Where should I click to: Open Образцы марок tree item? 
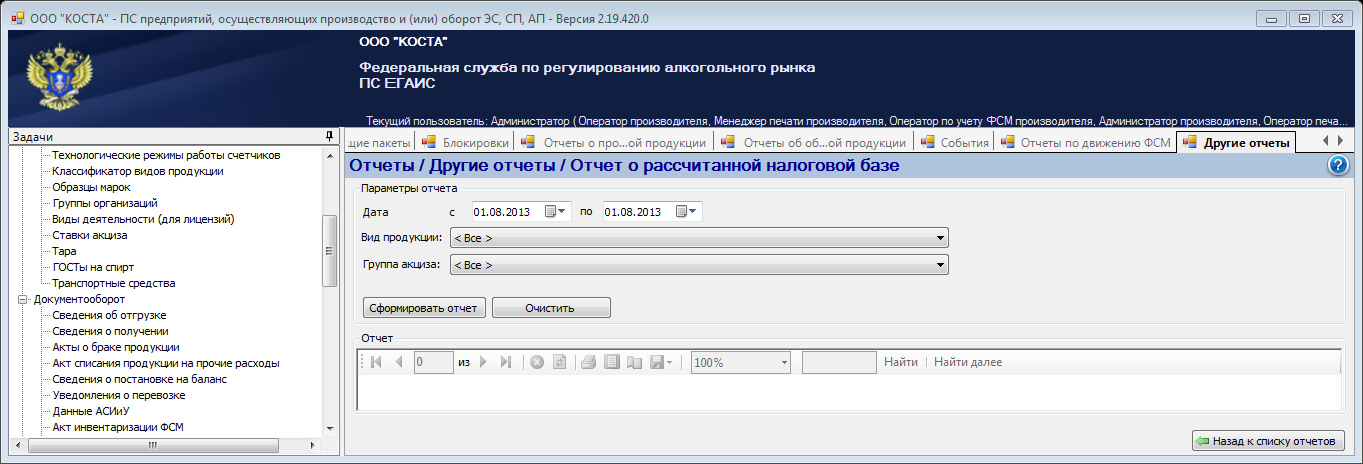(91, 187)
